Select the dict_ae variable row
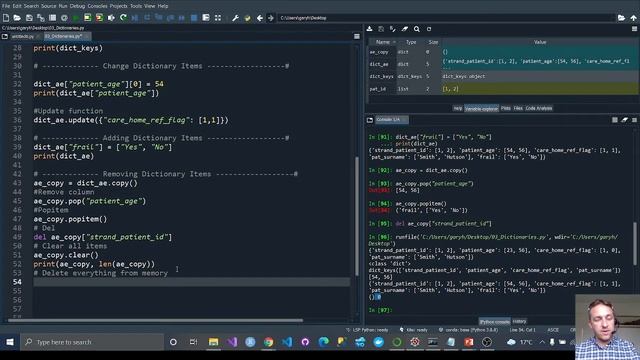 pos(503,64)
